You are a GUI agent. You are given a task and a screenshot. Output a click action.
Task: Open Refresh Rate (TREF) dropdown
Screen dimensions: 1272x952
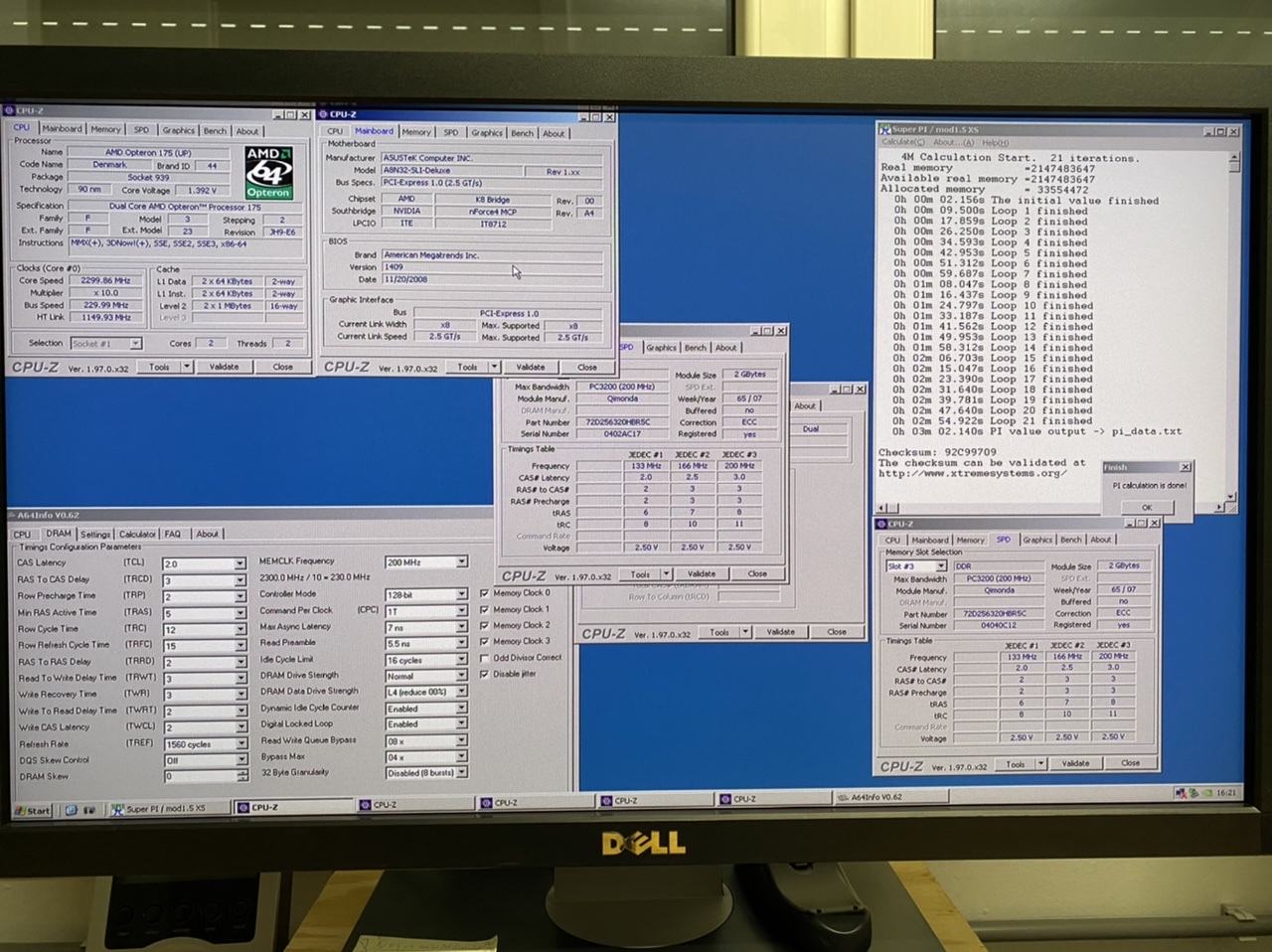click(239, 744)
